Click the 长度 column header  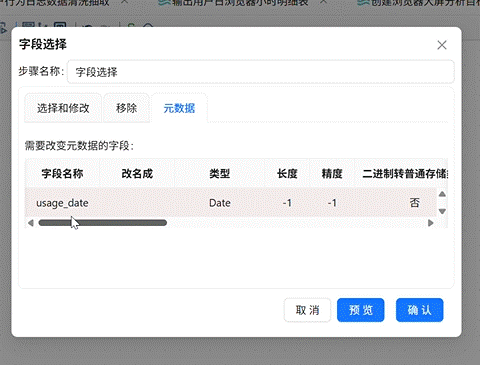tap(287, 173)
